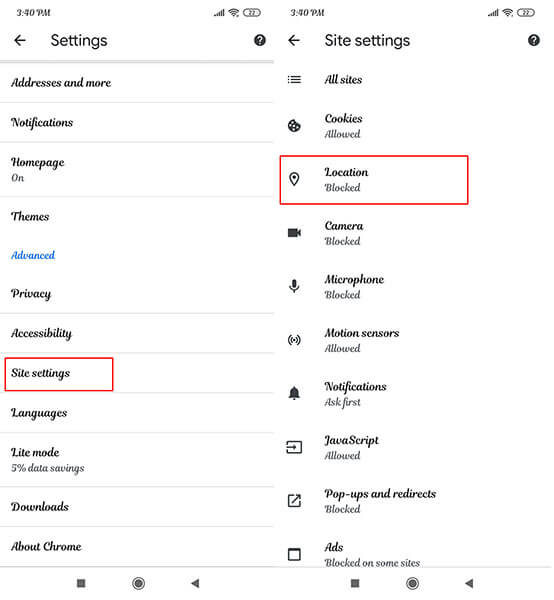Open Pop-ups and redirects setting
The height and width of the screenshot is (600, 554).
414,501
